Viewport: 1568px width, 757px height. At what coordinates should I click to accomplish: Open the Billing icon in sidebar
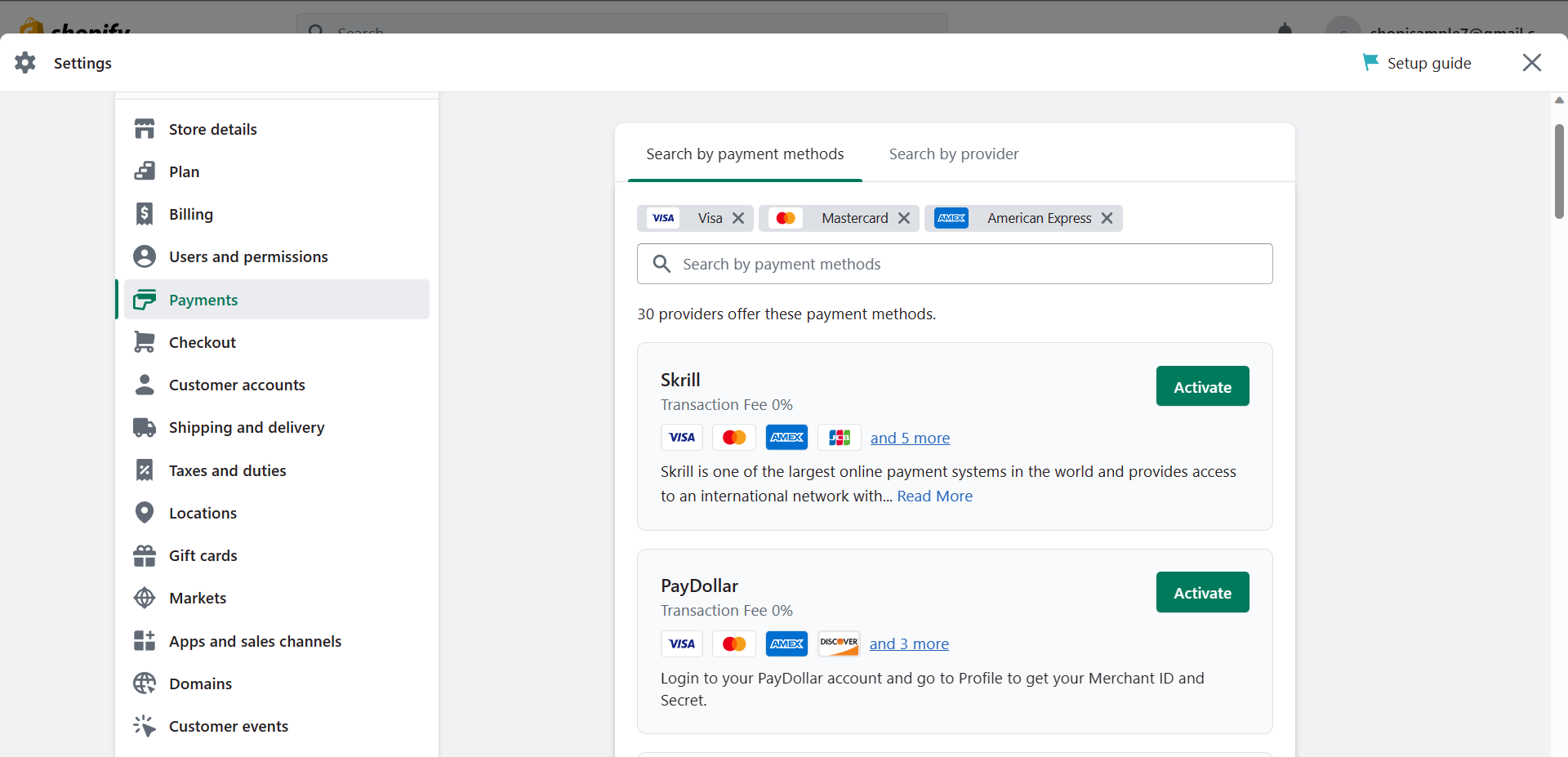(145, 214)
